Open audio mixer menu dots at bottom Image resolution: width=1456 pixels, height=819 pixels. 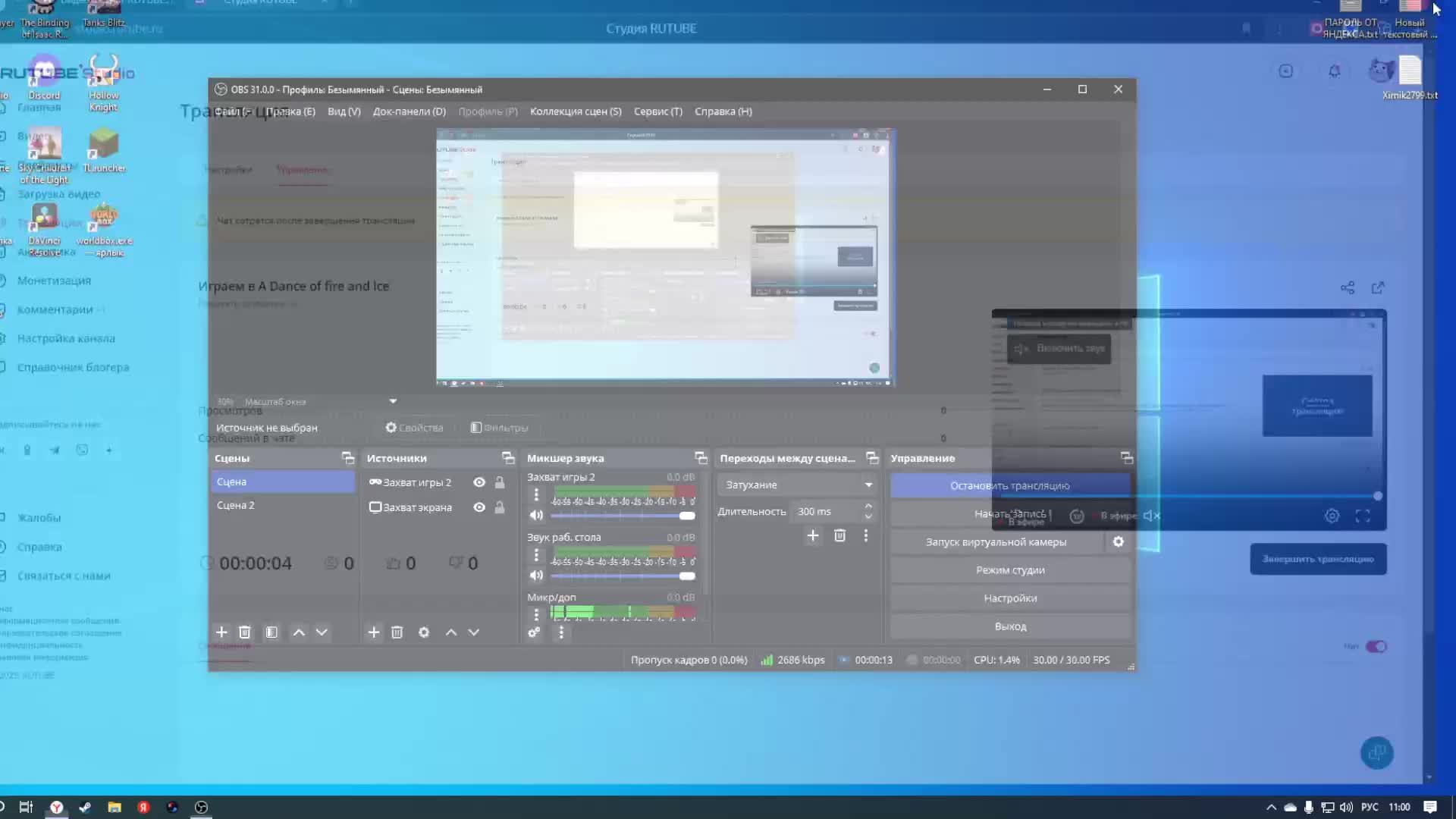click(x=561, y=632)
